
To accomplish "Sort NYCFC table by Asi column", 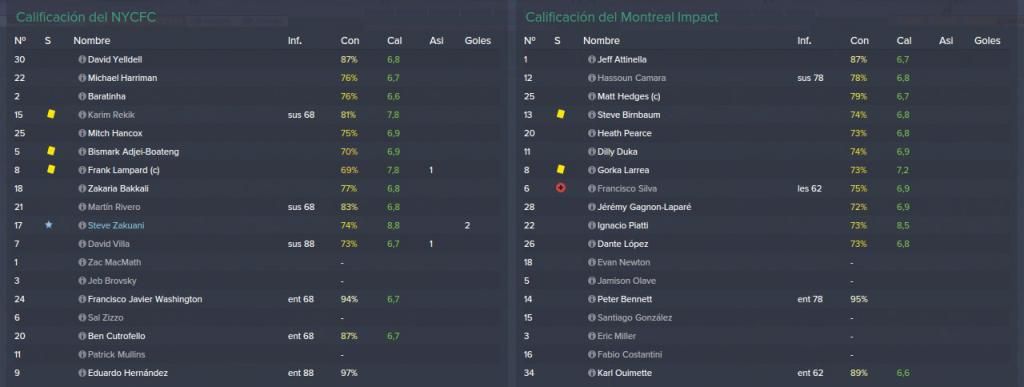I will tap(436, 40).
